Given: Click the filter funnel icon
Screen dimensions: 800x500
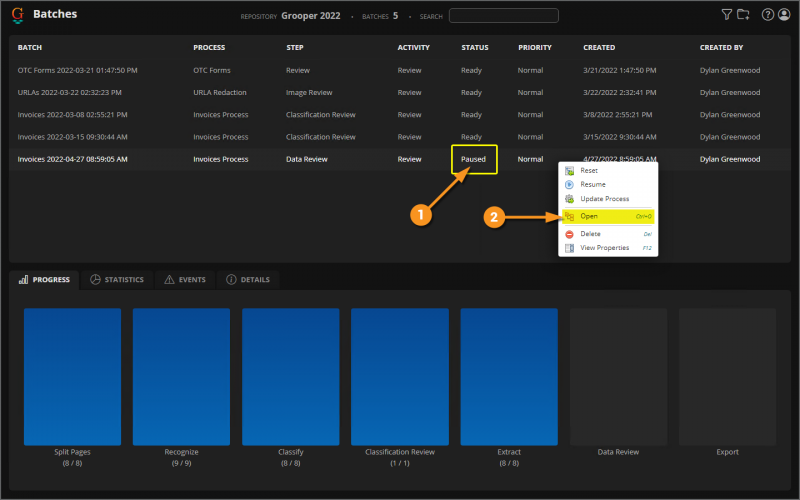Looking at the screenshot, I should pyautogui.click(x=727, y=15).
